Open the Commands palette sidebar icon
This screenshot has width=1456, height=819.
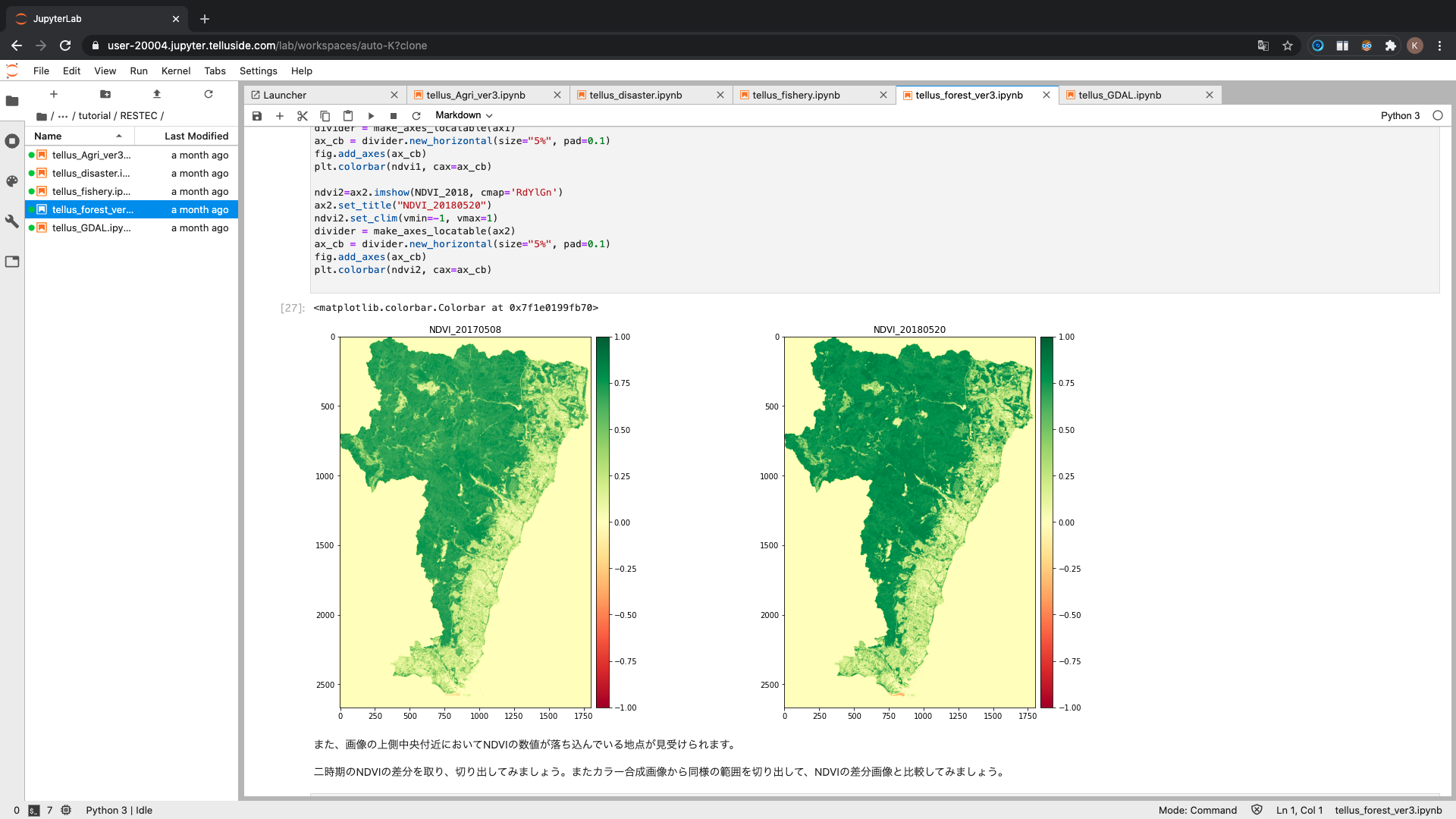pos(12,181)
